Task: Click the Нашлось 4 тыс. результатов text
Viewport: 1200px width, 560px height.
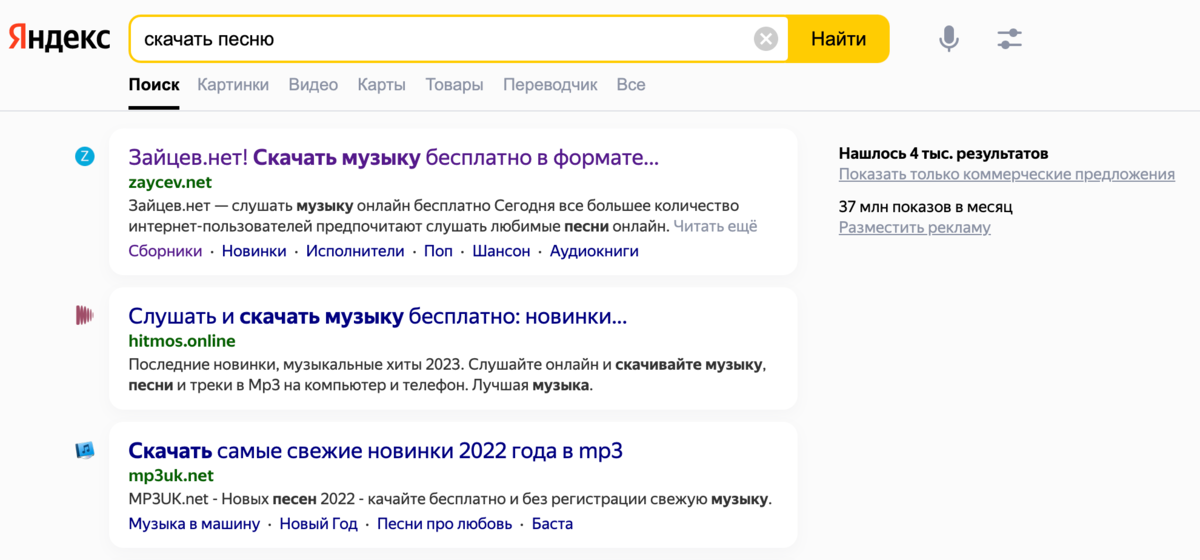Action: pos(944,153)
